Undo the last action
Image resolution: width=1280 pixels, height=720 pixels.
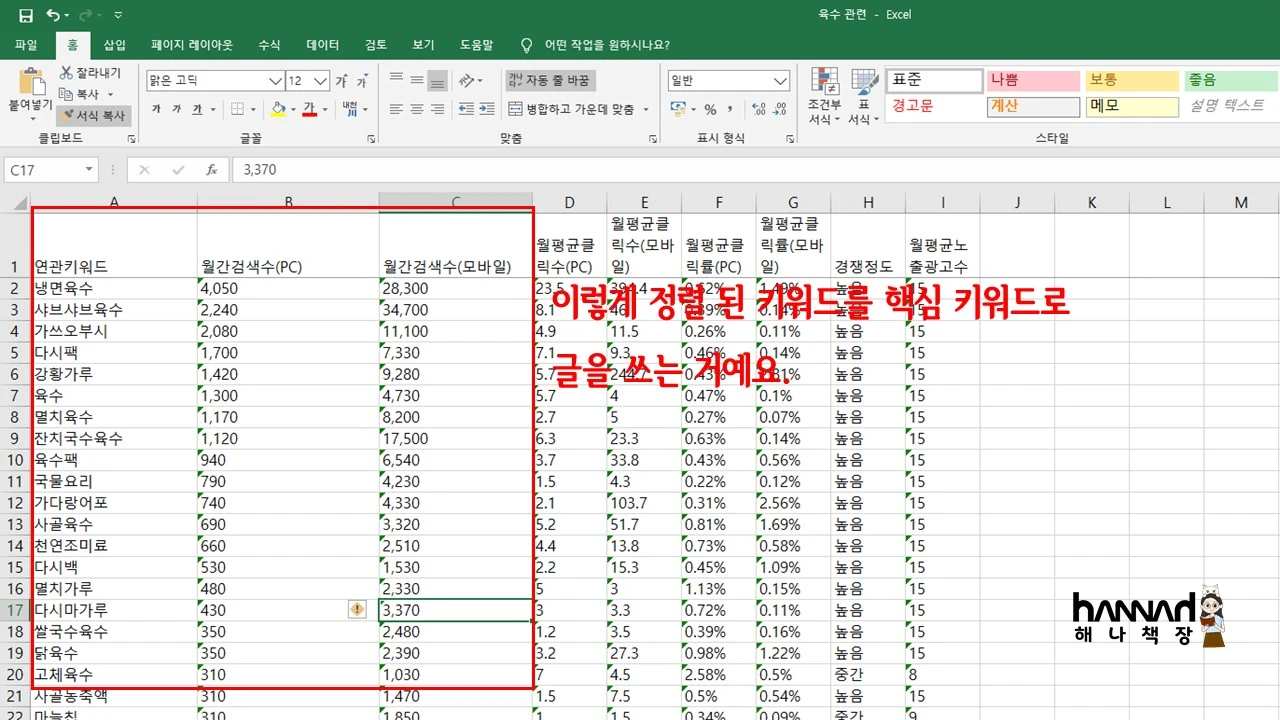click(x=54, y=15)
